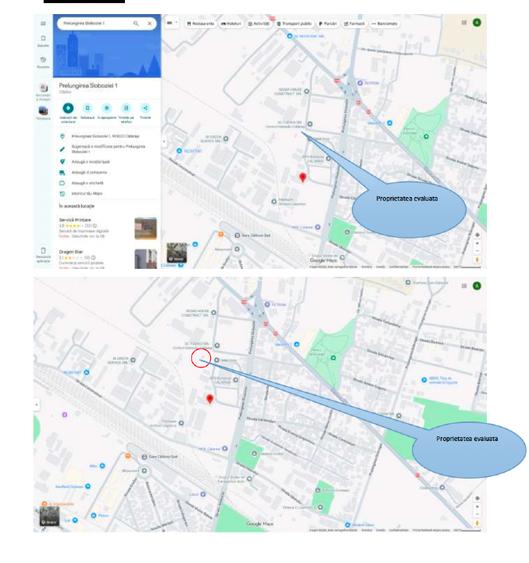Choose the Farmacii filter chip
The width and height of the screenshot is (529, 563).
tap(354, 24)
